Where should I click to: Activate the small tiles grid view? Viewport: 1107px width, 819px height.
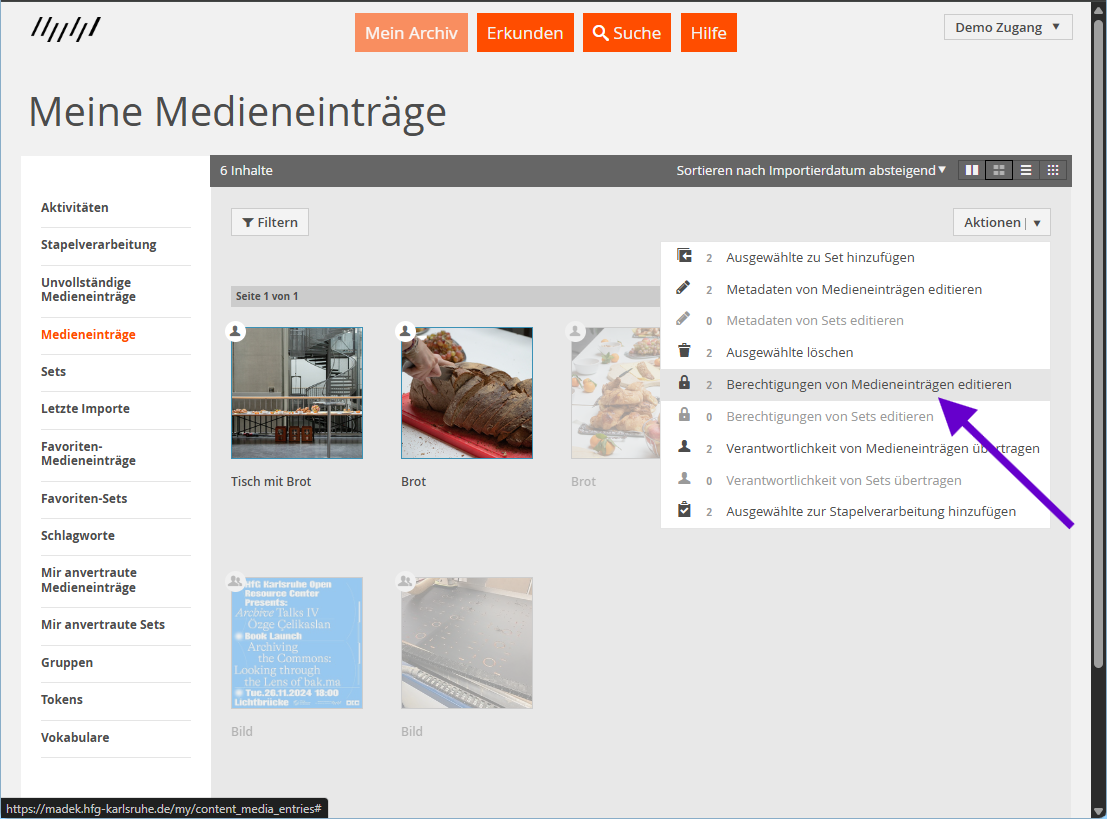tap(1052, 170)
